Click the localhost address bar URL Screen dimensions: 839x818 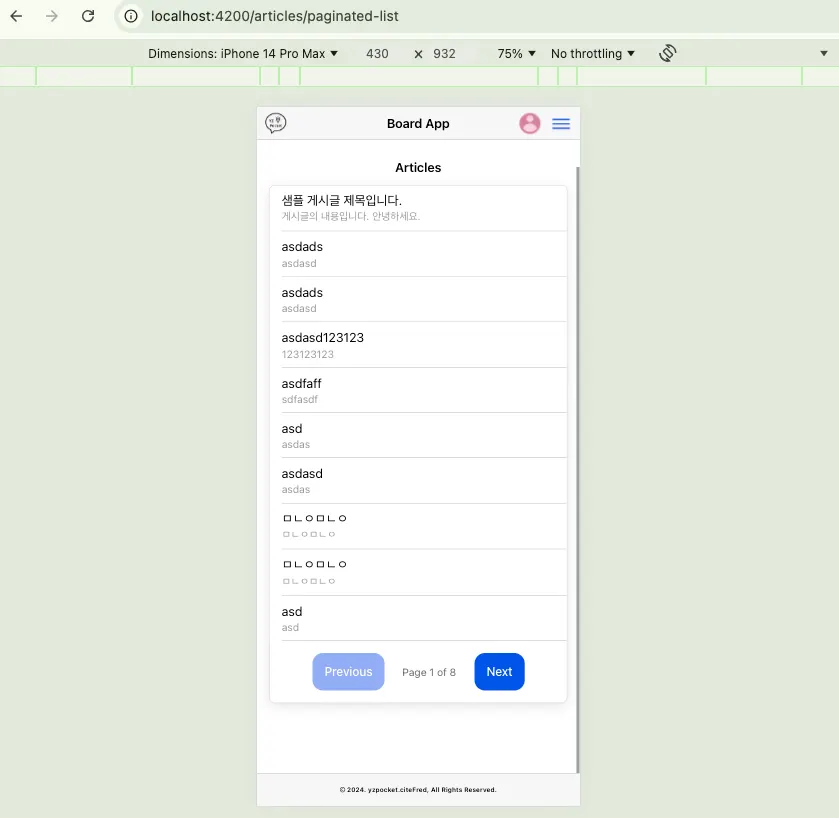[274, 16]
